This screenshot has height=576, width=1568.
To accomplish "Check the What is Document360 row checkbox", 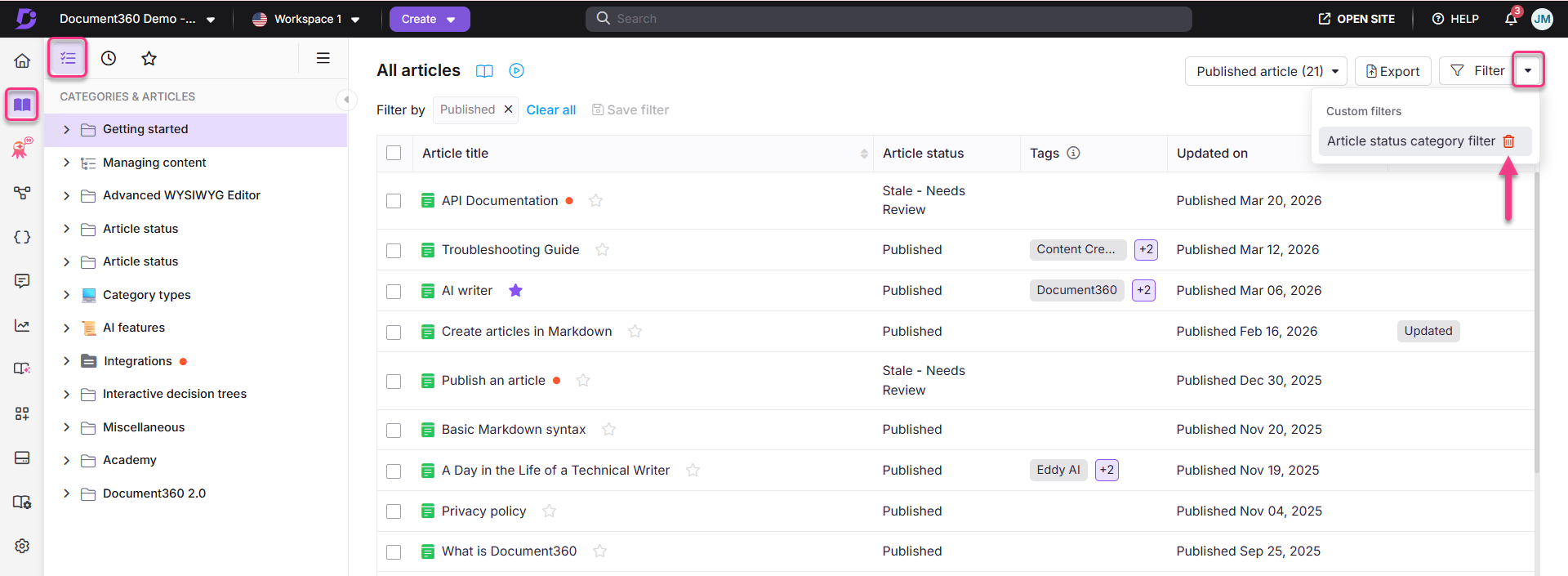I will [x=394, y=551].
